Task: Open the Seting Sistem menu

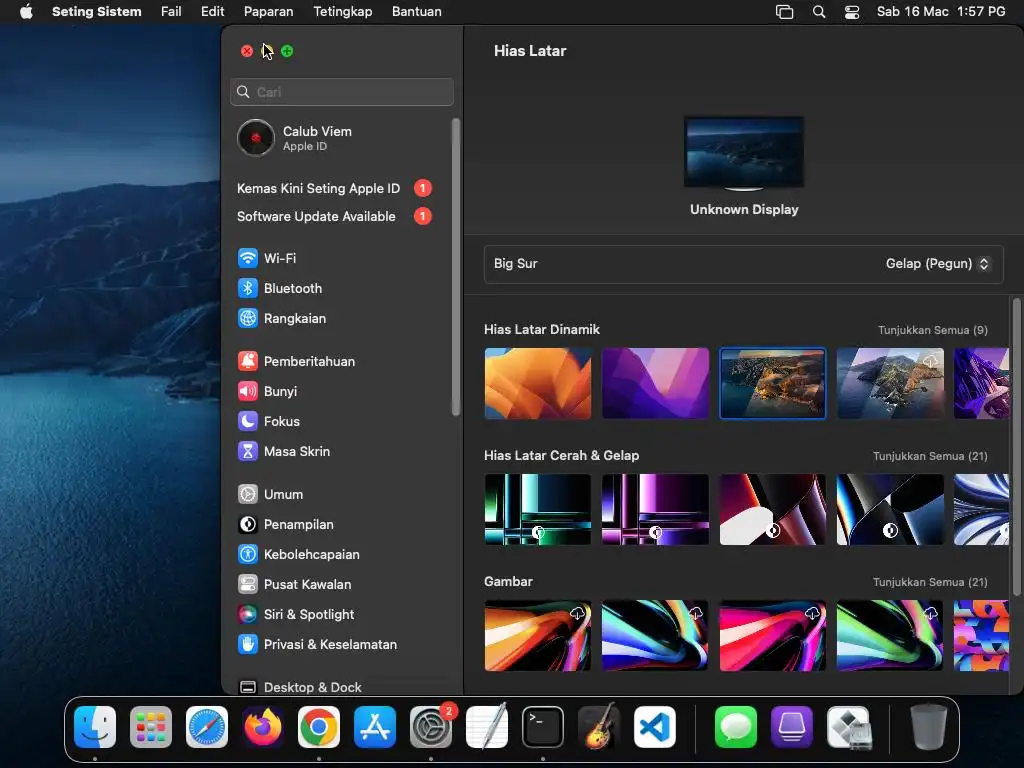Action: pos(97,12)
